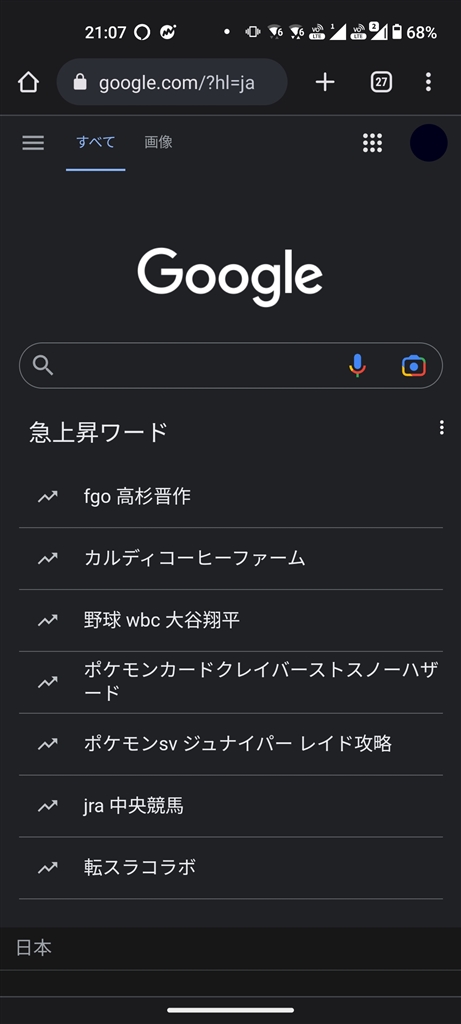
Task: Open Chrome's three-dot overflow menu
Action: click(x=428, y=82)
